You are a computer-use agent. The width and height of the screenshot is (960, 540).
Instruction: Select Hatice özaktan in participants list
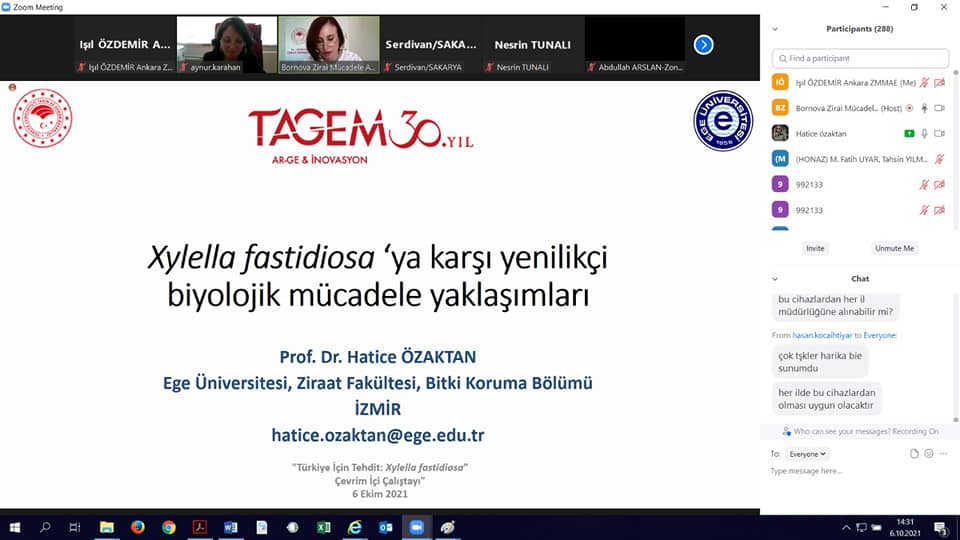click(x=820, y=133)
